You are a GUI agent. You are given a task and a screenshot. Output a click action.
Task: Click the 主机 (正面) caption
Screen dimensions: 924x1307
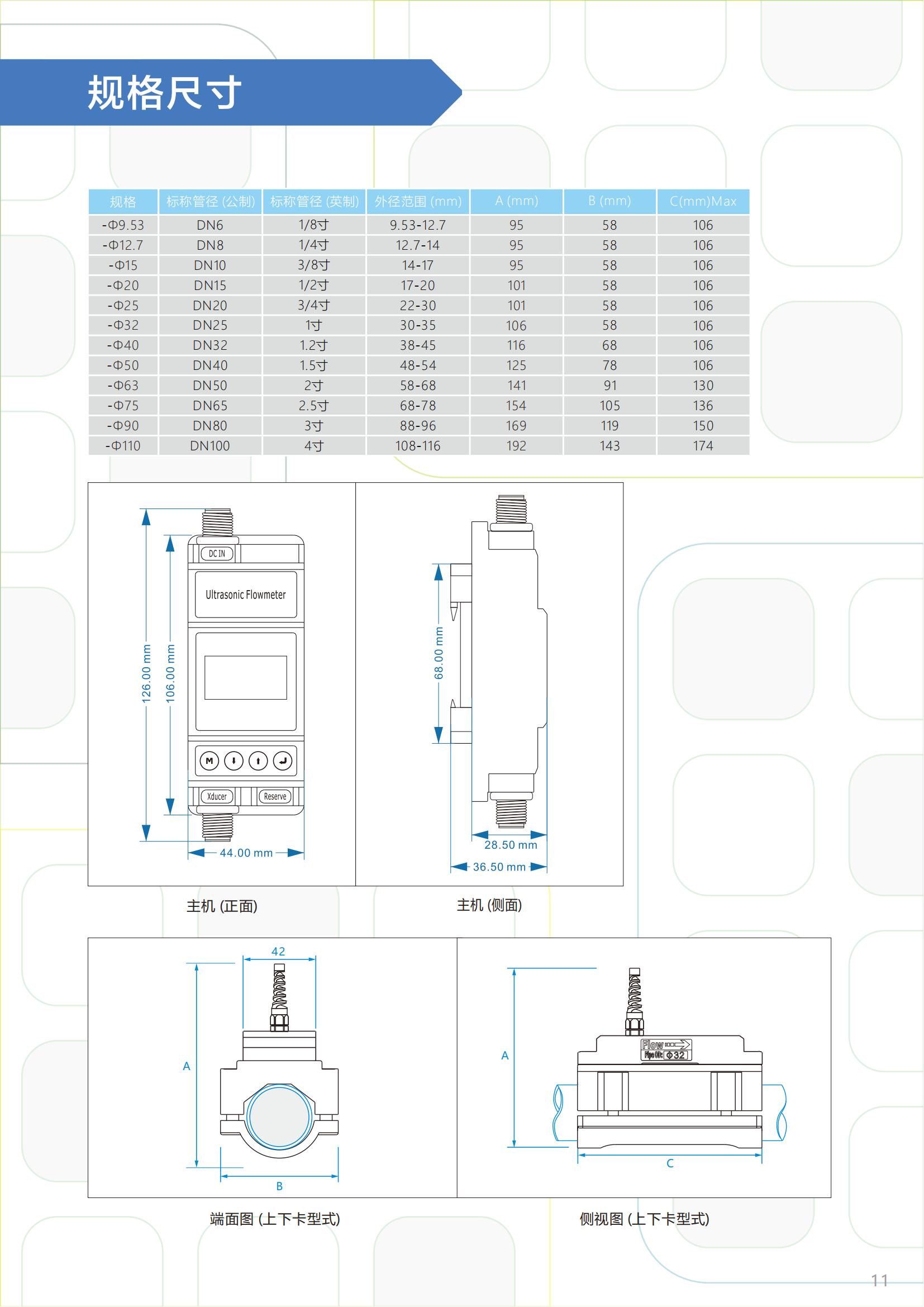coord(222,906)
